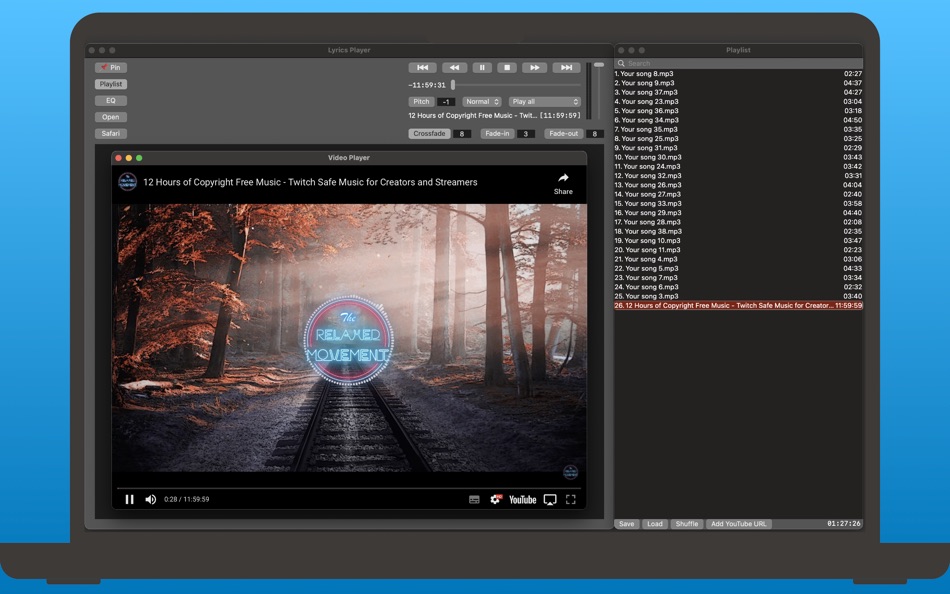Click the fast-forward button
Screen dimensions: 950x594
535,68
